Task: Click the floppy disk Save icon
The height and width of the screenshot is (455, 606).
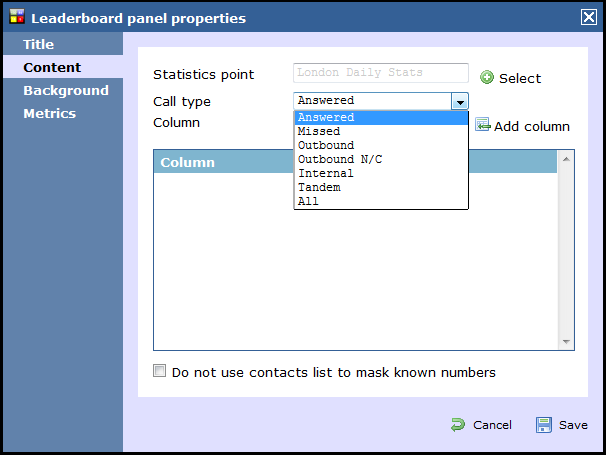Action: pos(543,425)
